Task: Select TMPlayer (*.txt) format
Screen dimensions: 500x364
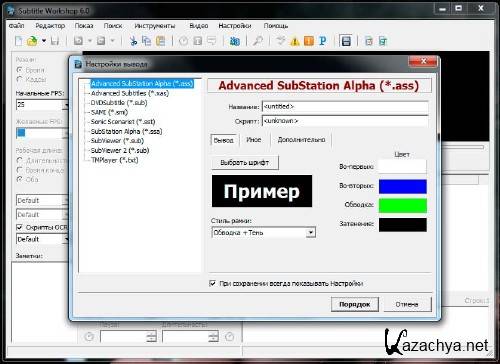Action: [115, 160]
